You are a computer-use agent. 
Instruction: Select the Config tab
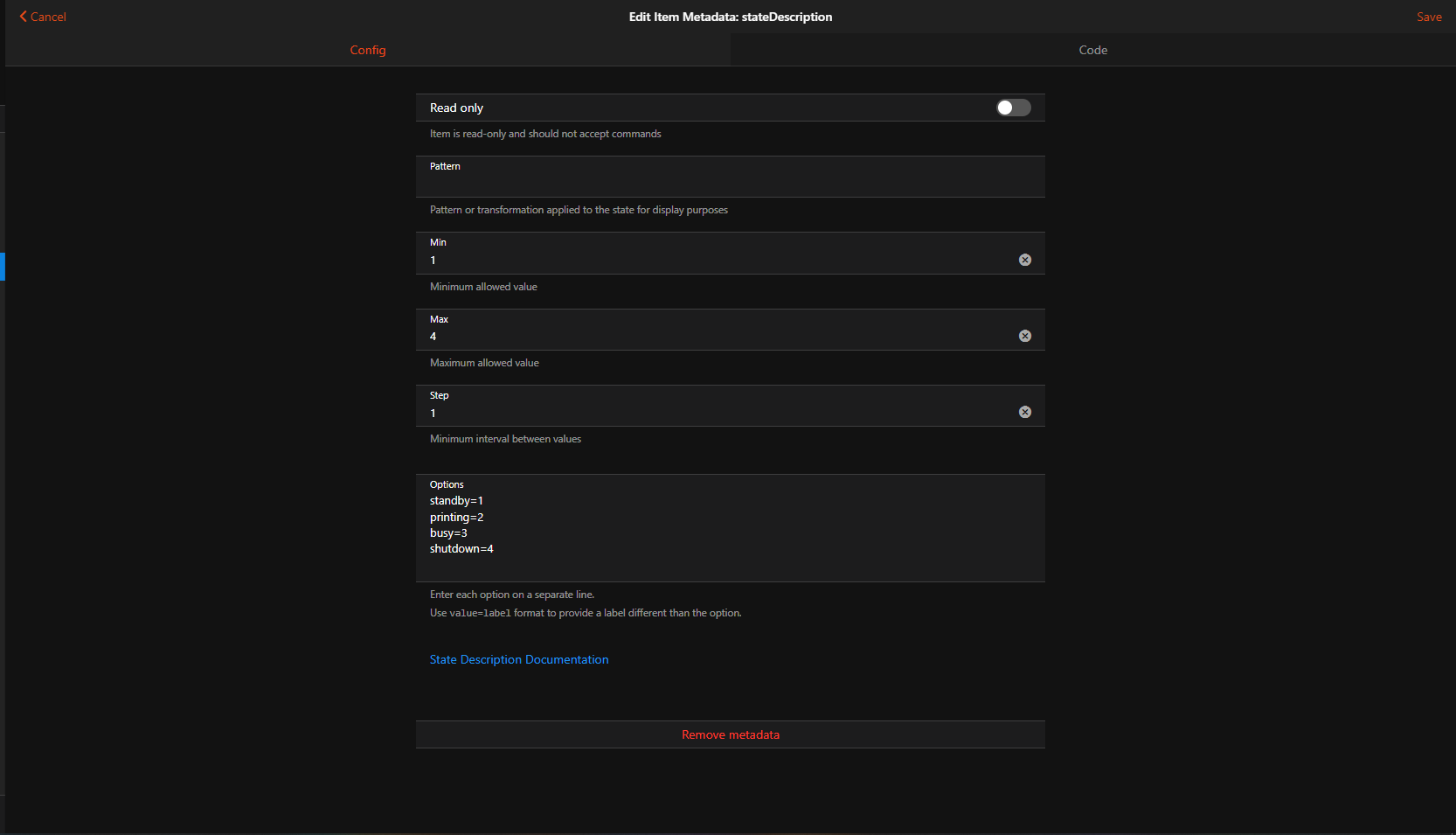(x=368, y=50)
